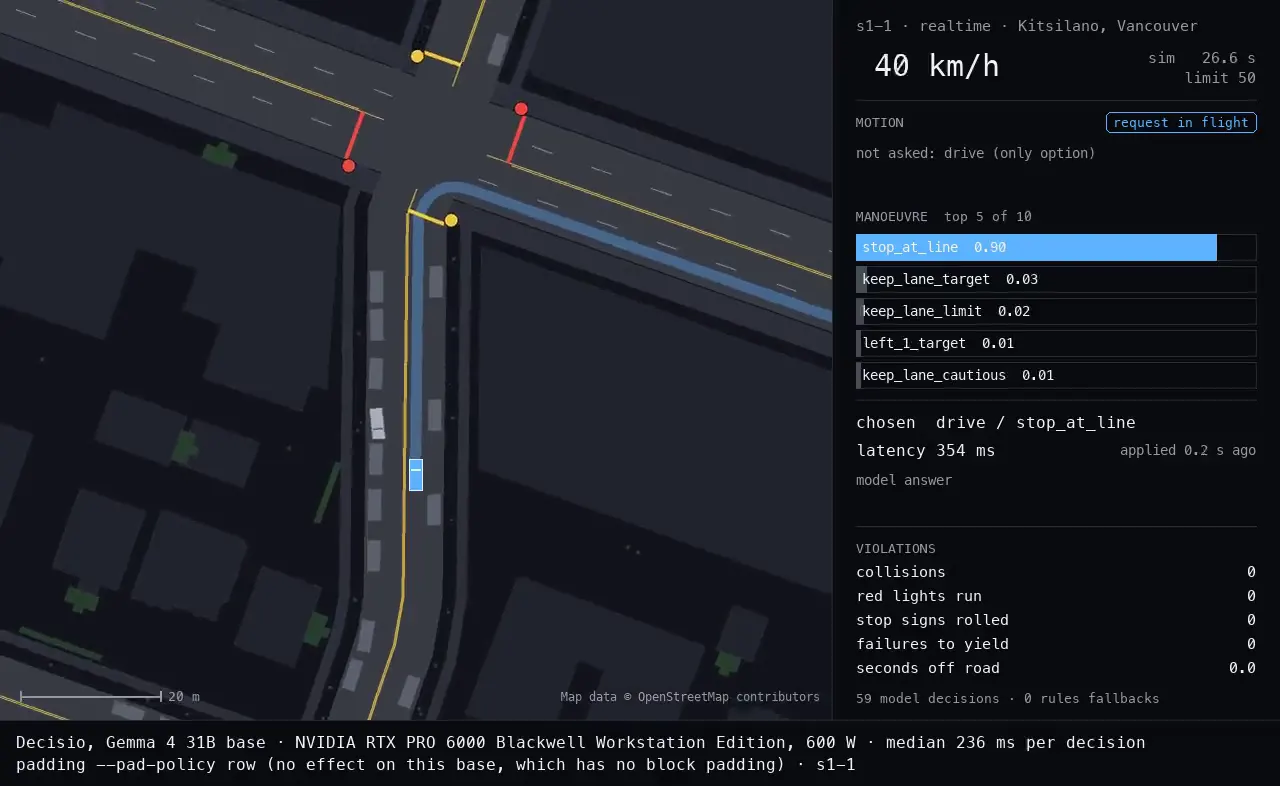1280x786 pixels.
Task: Click the "seconds off road" violations row
Action: [x=1056, y=668]
